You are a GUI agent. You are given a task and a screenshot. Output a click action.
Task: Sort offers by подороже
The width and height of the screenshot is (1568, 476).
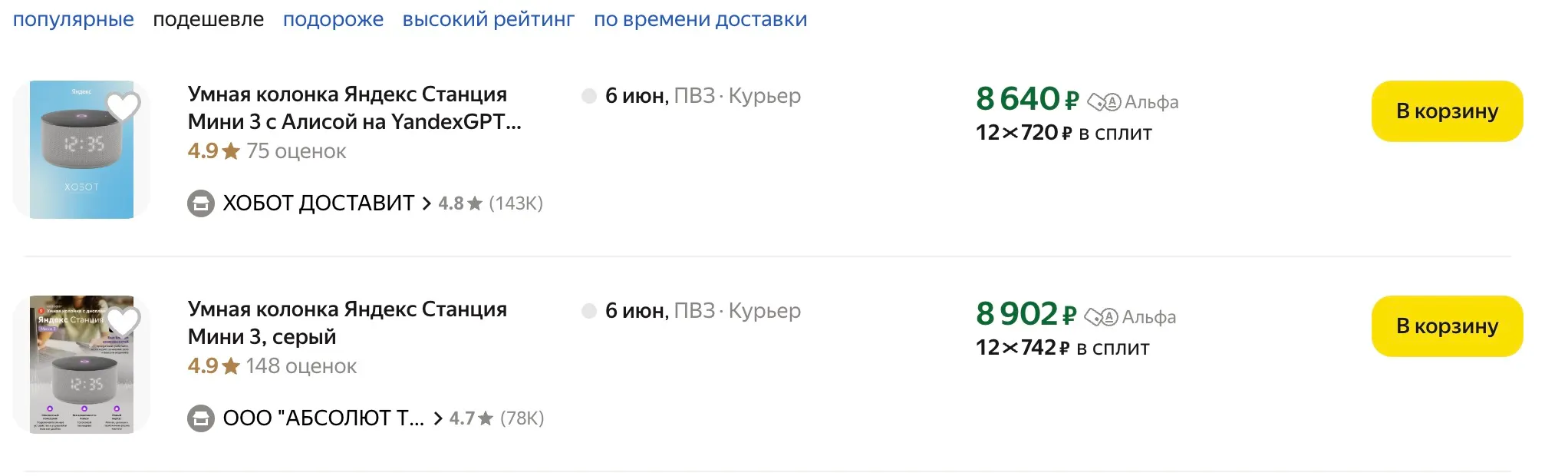coord(333,19)
